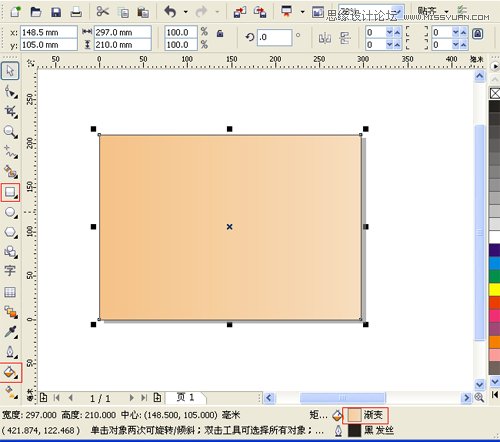Choose the Ellipse tool
Image resolution: width=500 pixels, height=442 pixels.
point(11,212)
